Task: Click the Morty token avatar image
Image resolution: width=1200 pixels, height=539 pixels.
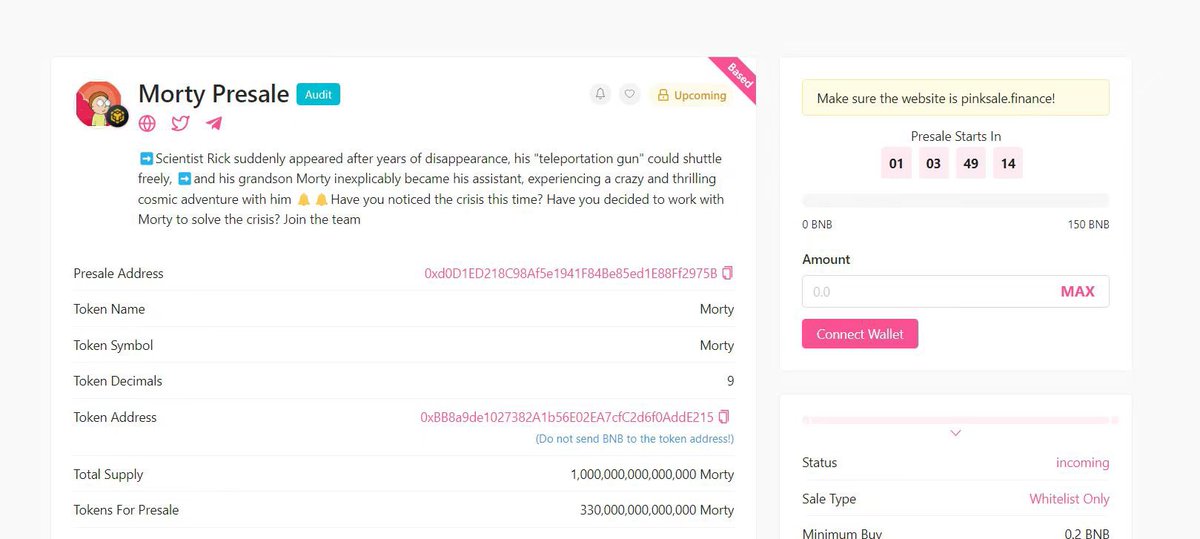Action: click(x=100, y=103)
